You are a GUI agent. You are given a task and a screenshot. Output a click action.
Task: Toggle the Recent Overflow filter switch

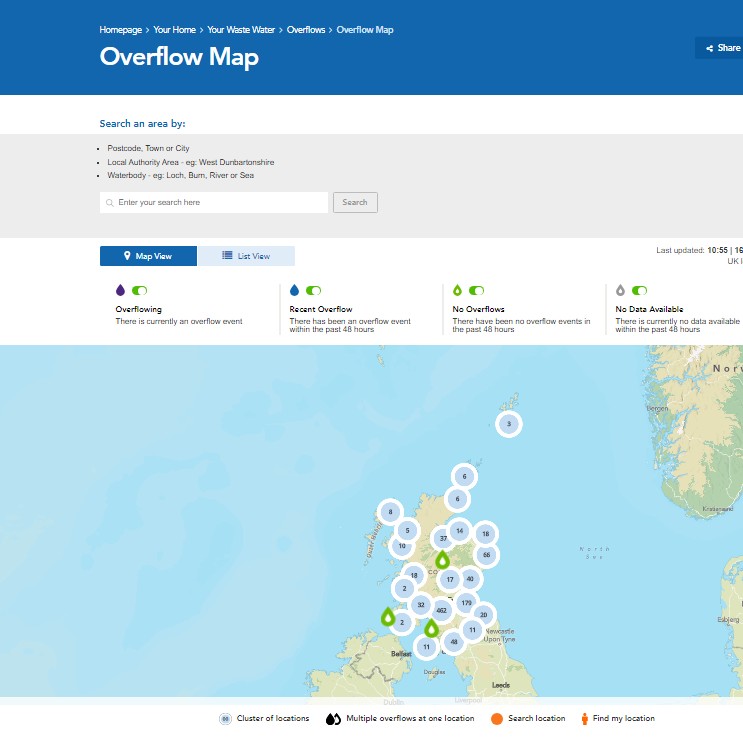coord(313,290)
